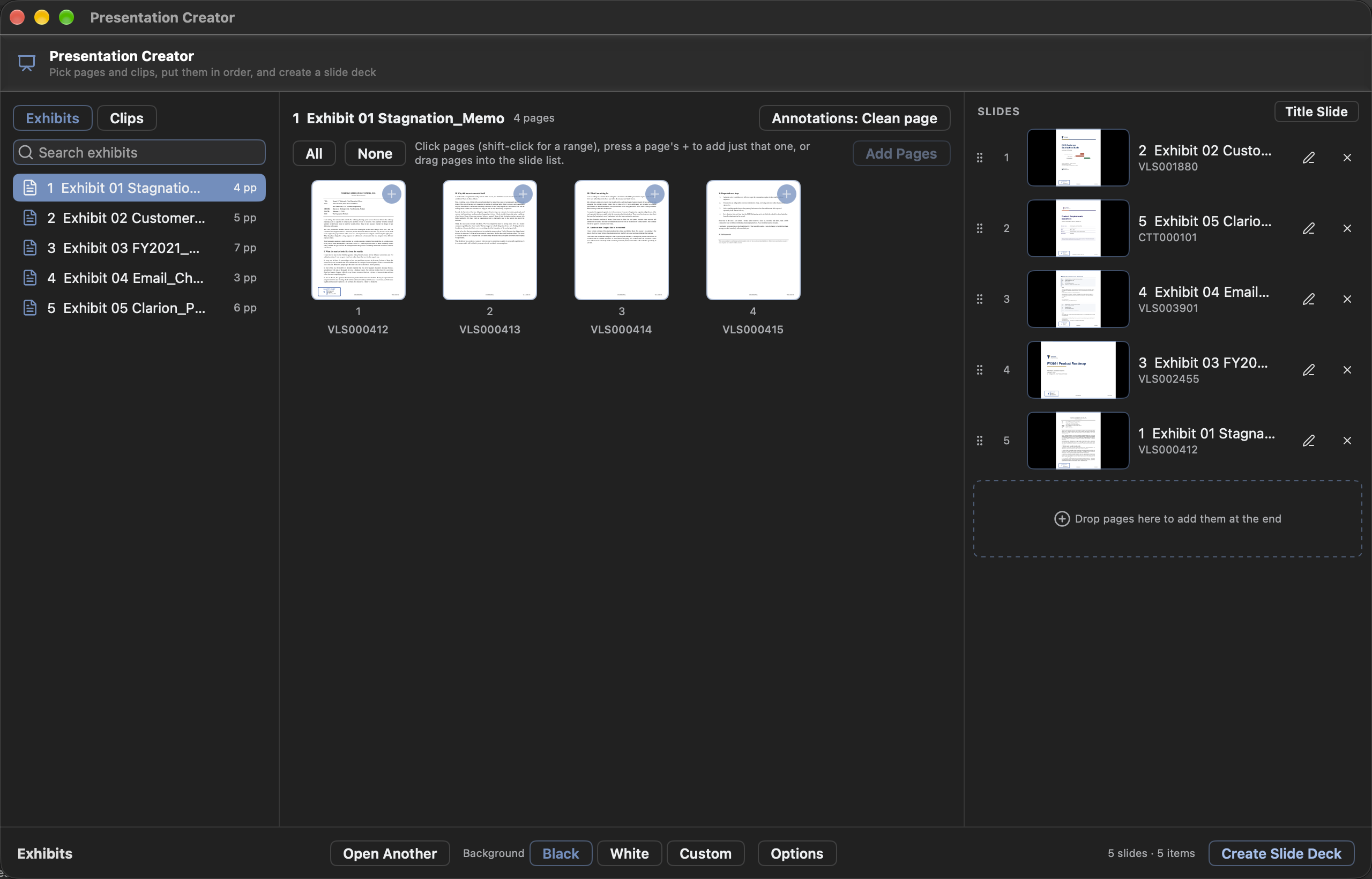Grab the drag handle of slide 1
The image size is (1372, 879).
tap(980, 158)
